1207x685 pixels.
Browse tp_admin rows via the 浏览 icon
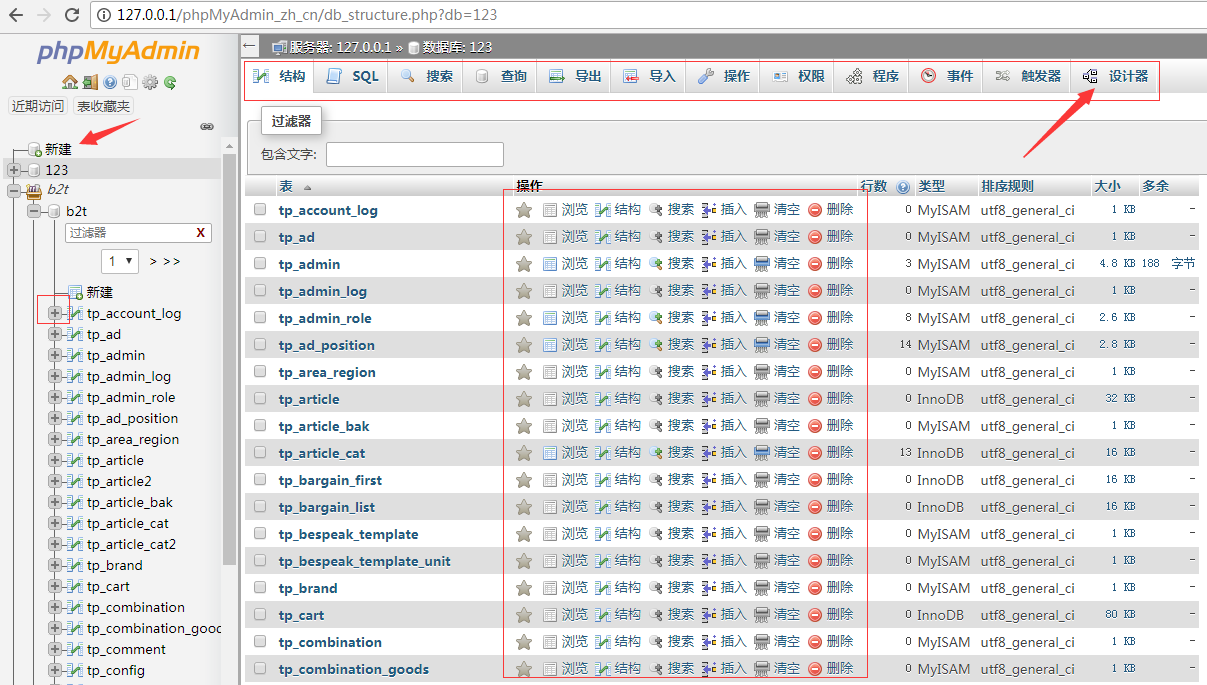pyautogui.click(x=550, y=263)
